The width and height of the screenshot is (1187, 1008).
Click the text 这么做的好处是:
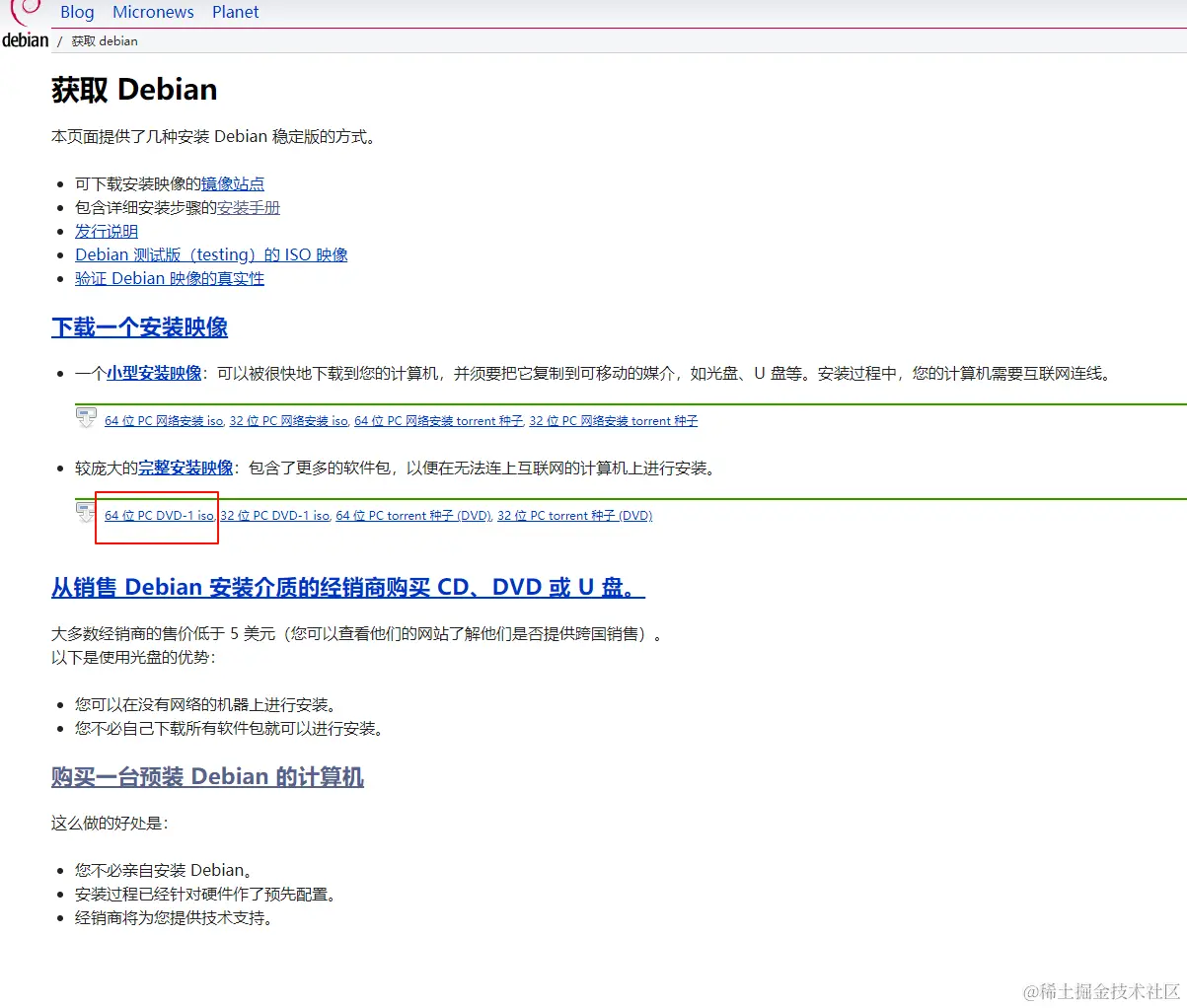110,823
